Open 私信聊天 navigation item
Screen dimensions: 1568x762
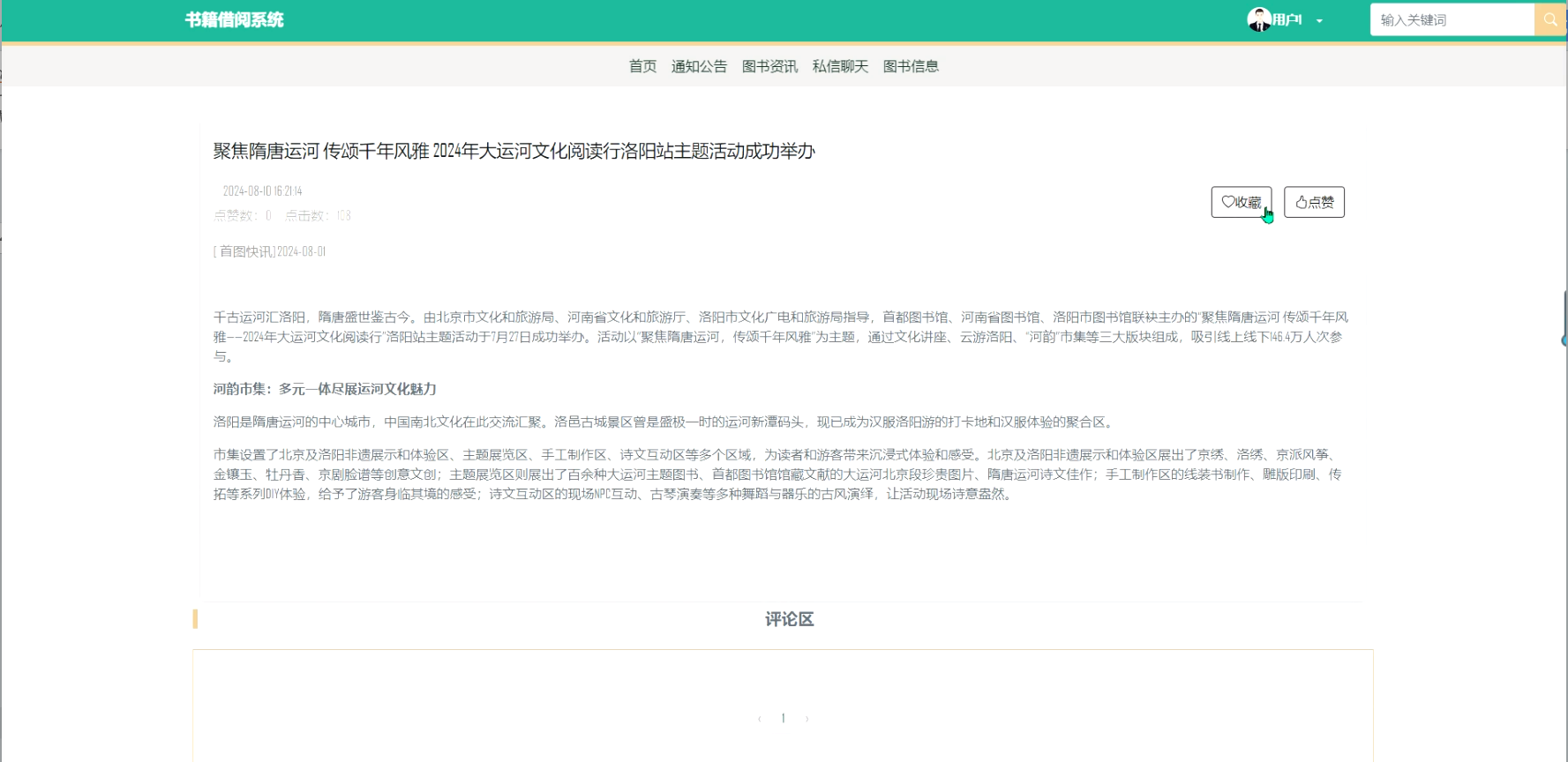pos(840,66)
